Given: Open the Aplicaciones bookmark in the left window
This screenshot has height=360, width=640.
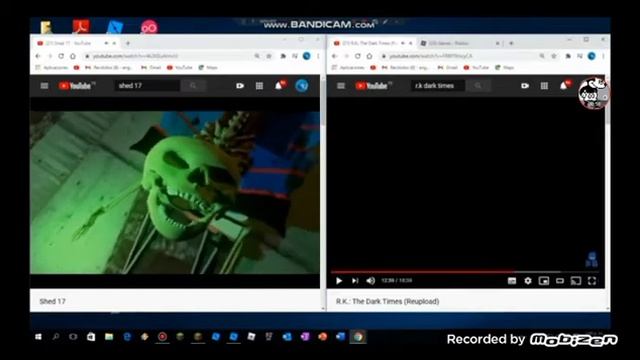Looking at the screenshot, I should click(x=52, y=67).
